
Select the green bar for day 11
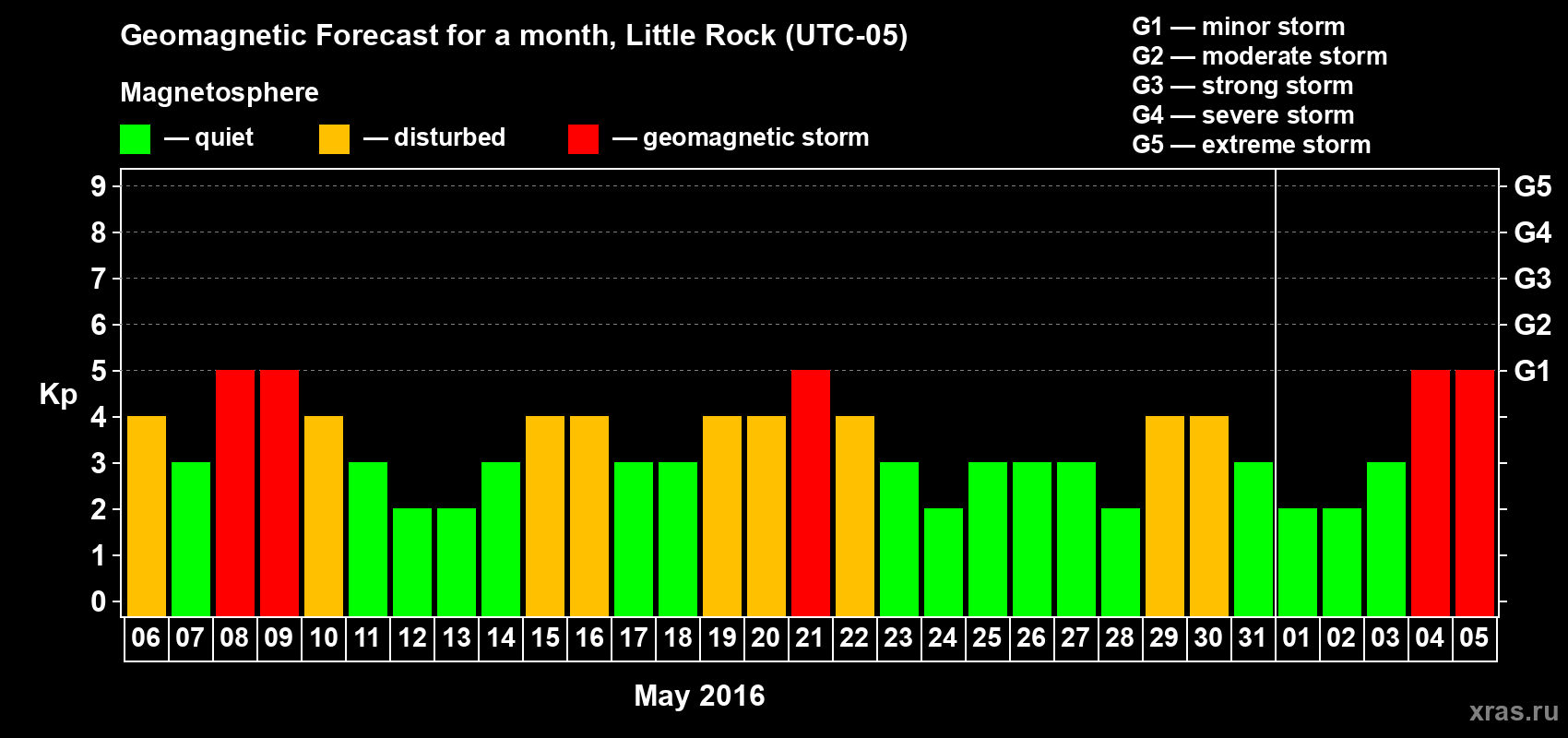pyautogui.click(x=368, y=540)
